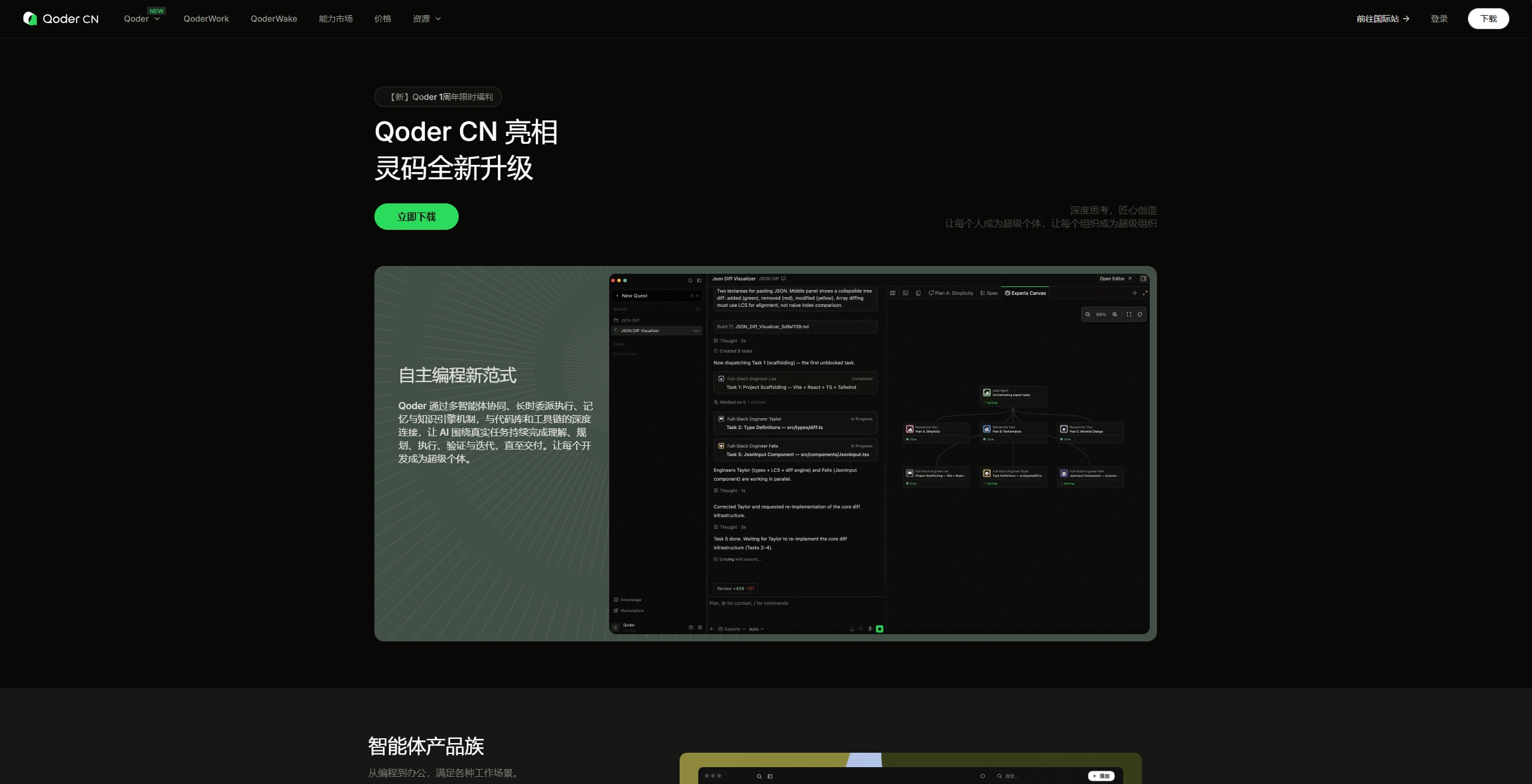Viewport: 1532px width, 784px height.
Task: Click the sparkle enhance icon in prompt bar
Action: coord(861,629)
